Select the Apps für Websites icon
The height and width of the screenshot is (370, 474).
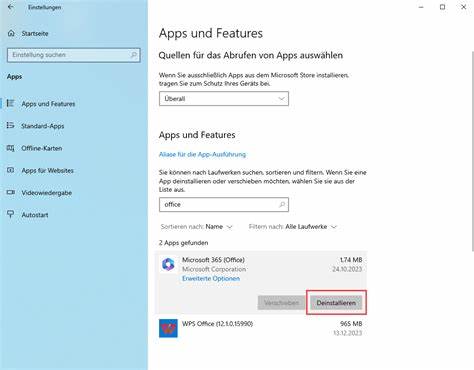click(11, 170)
